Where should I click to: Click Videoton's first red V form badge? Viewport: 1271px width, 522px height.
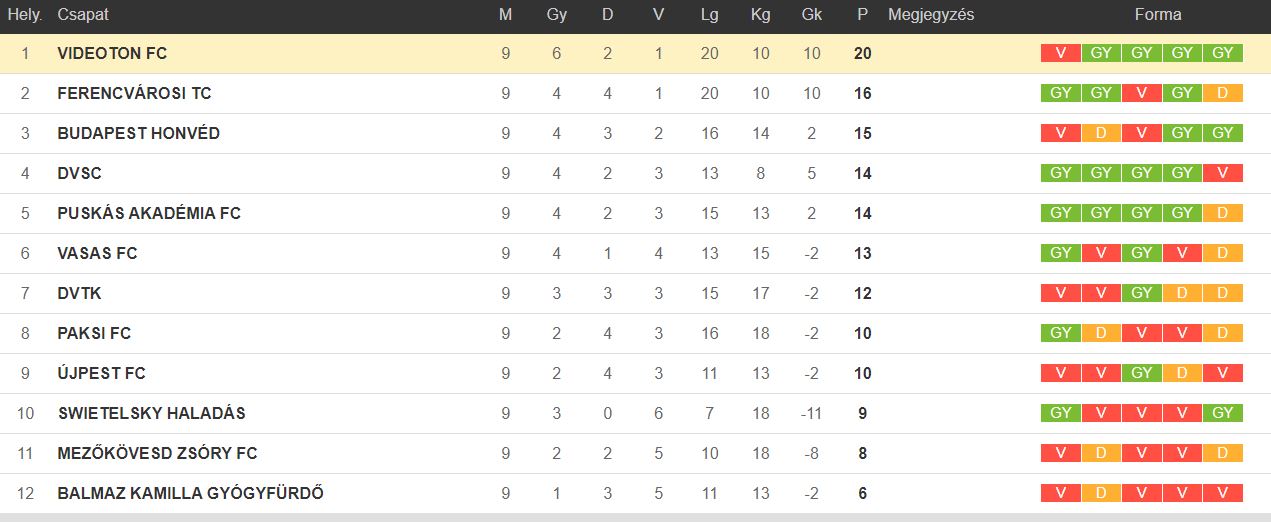(x=1061, y=53)
